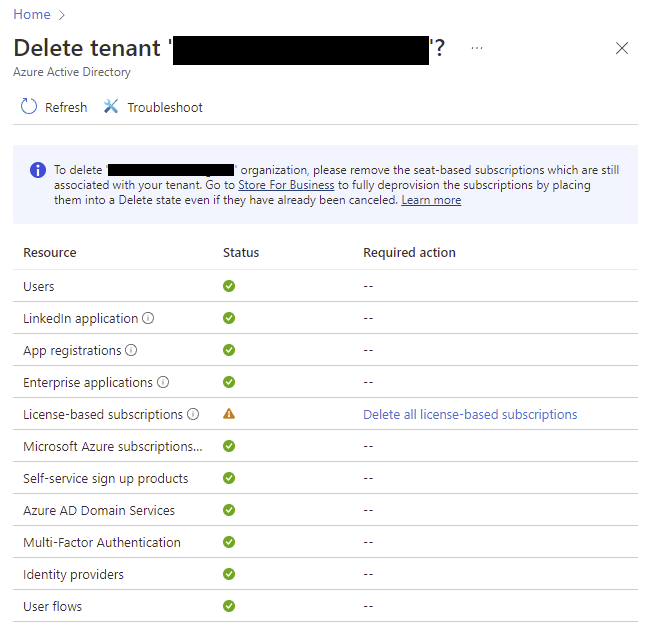Click Enterprise applications green check status
The image size is (654, 643).
click(229, 382)
